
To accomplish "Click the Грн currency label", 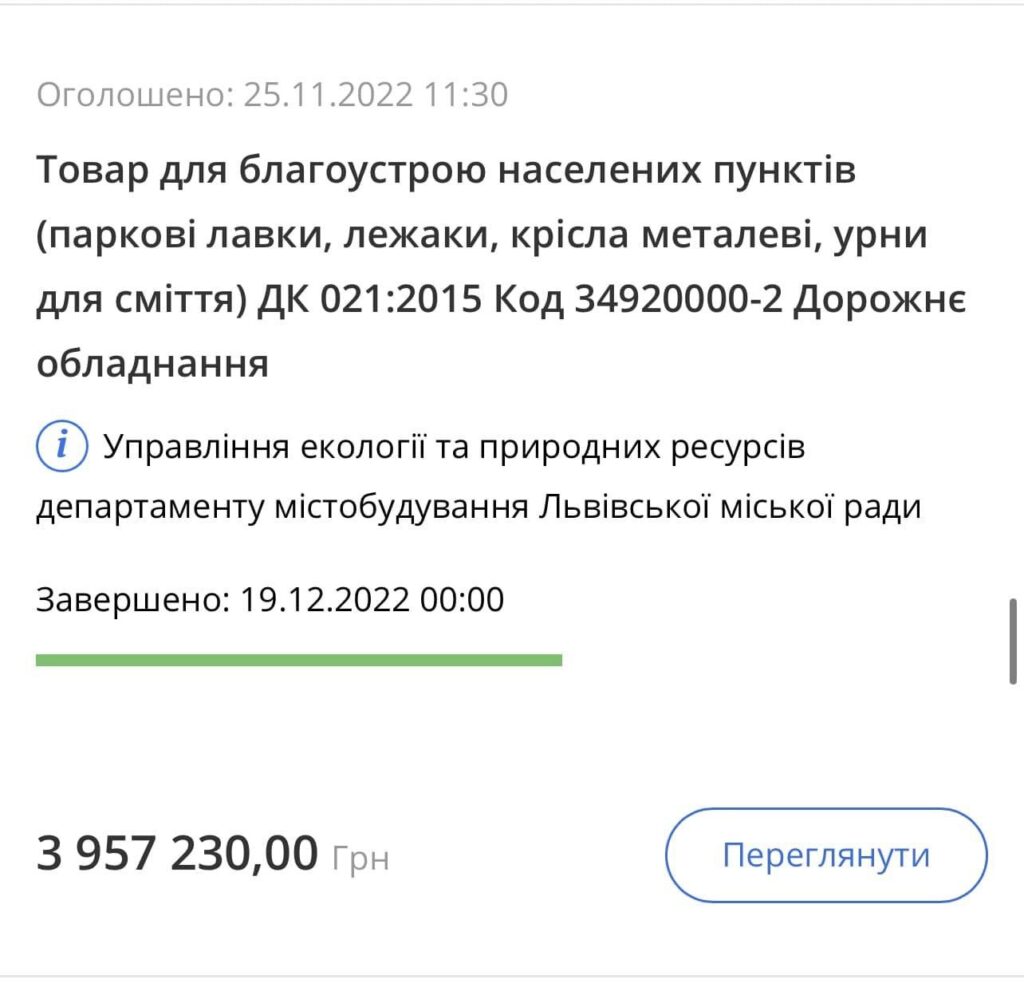I will pyautogui.click(x=359, y=859).
